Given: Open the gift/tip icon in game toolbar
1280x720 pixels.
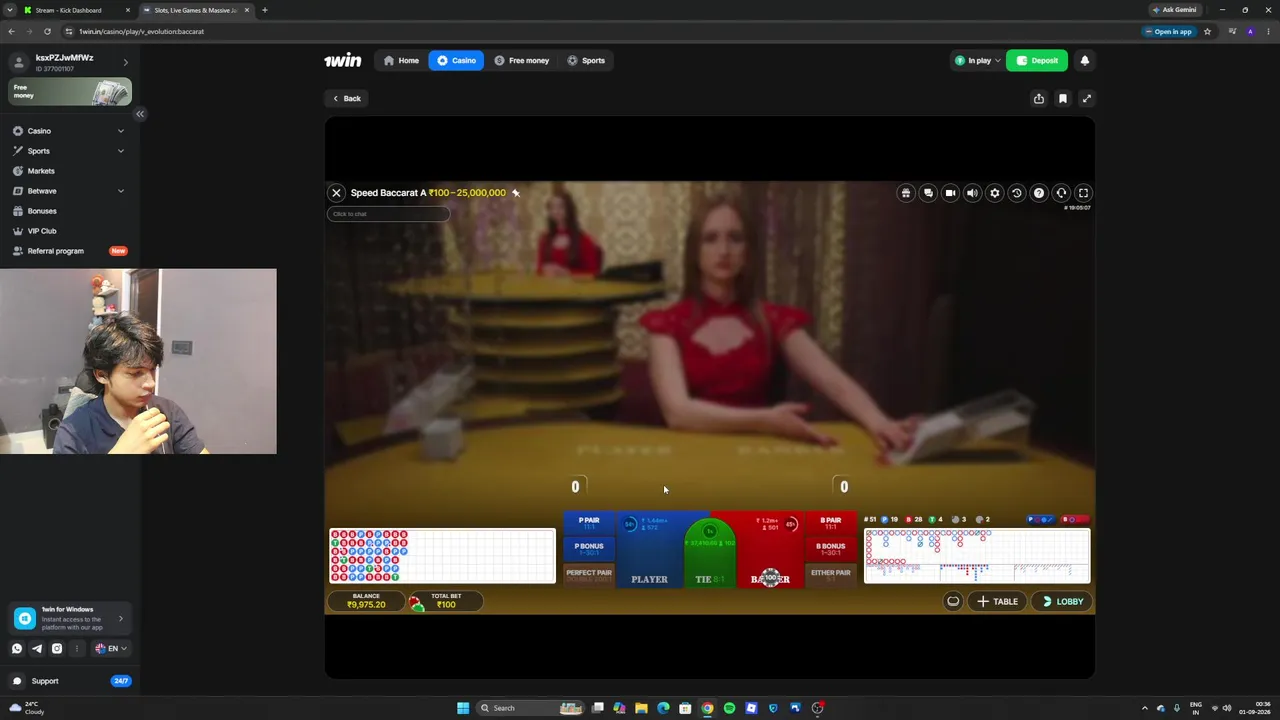Looking at the screenshot, I should 906,193.
